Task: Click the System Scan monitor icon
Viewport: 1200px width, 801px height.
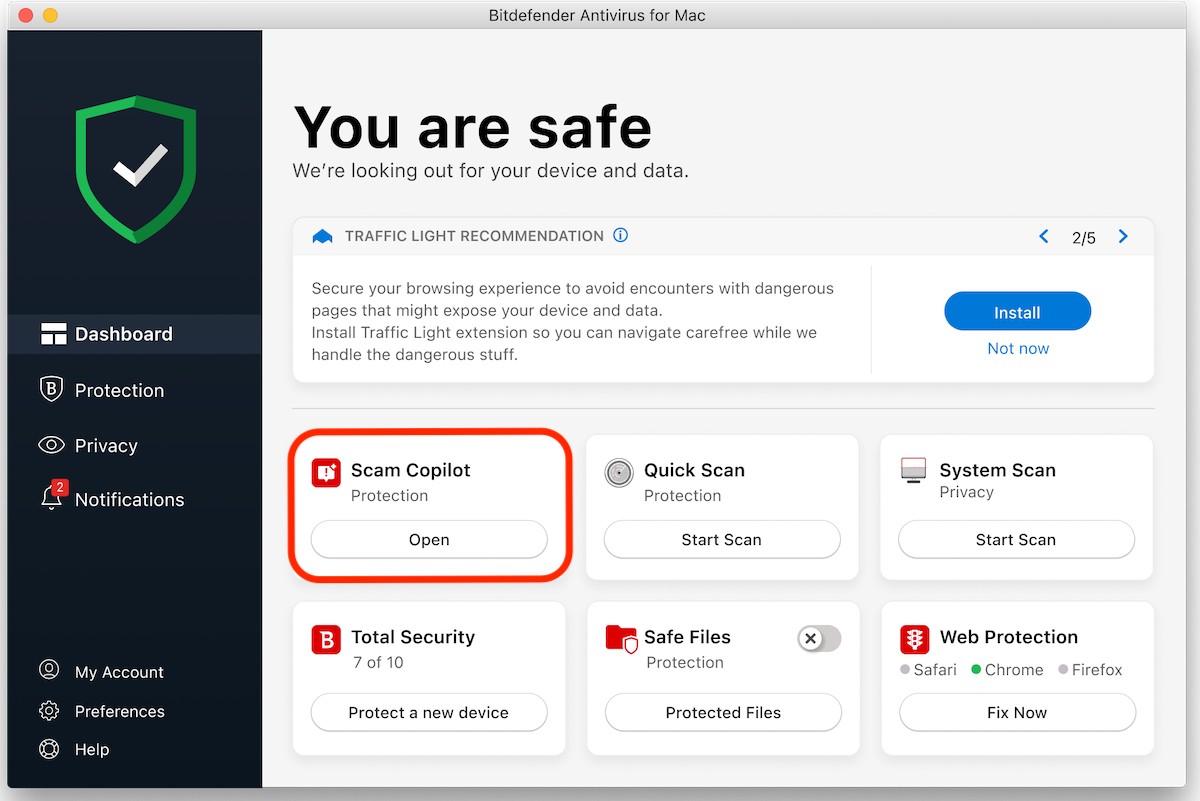Action: click(913, 470)
